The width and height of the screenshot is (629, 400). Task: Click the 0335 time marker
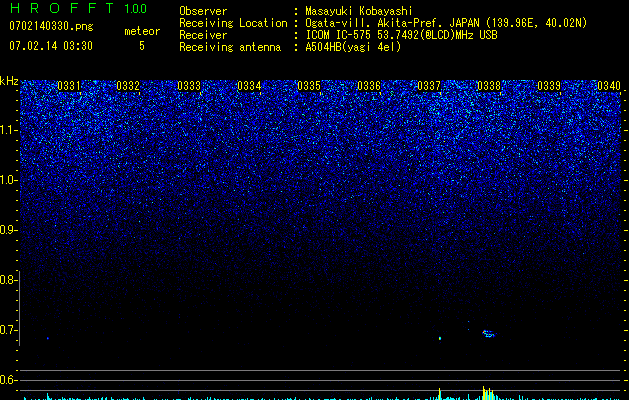309,86
